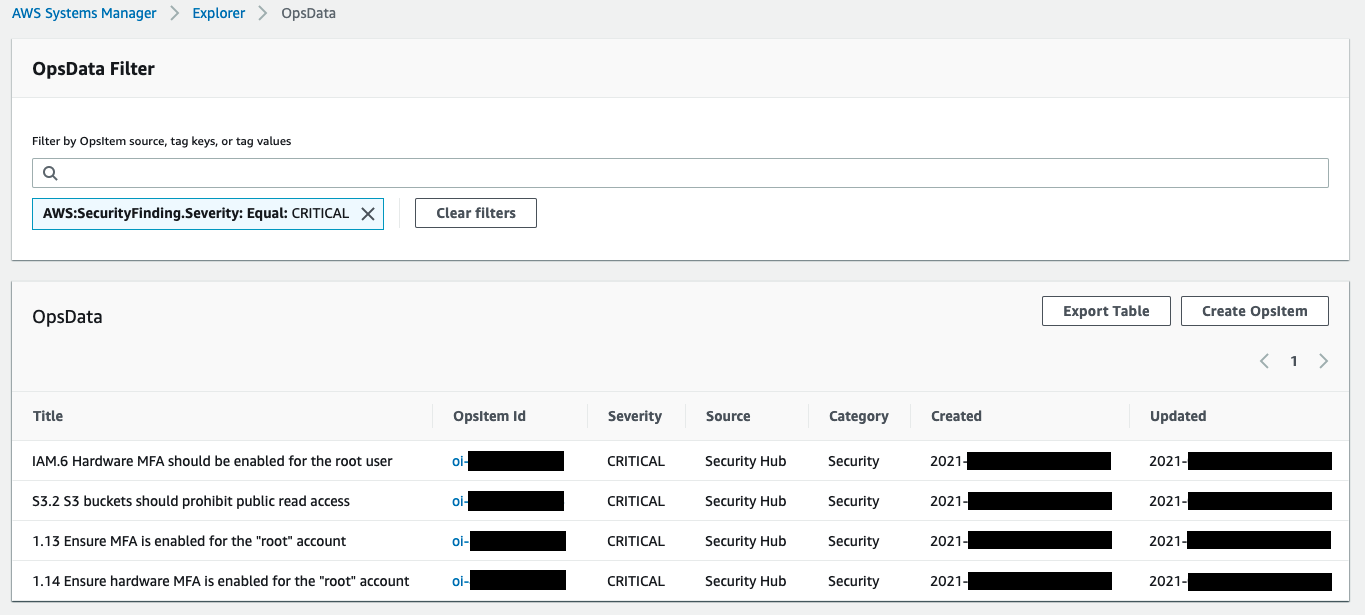Click the Clear filters button
The image size is (1365, 615).
click(475, 212)
